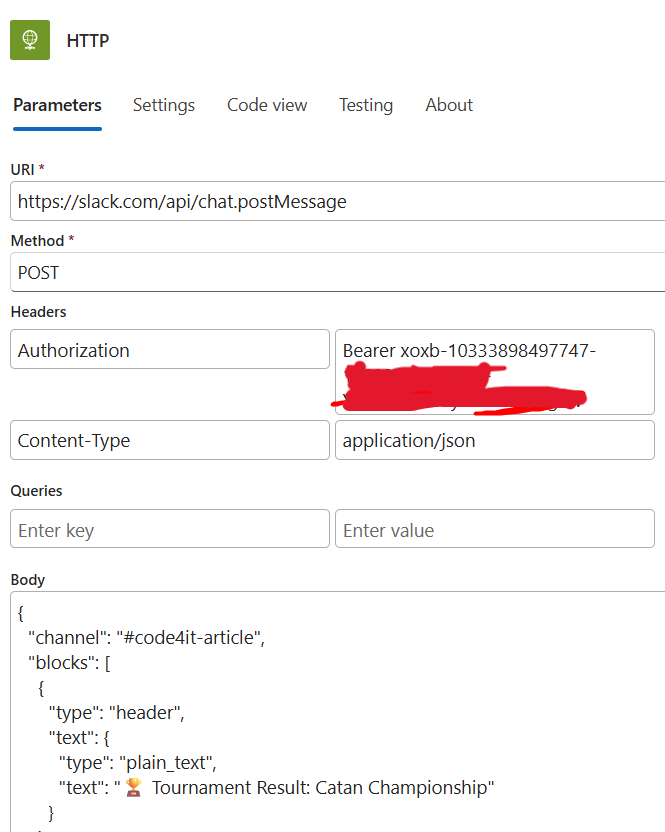Select the Bearer token value field
The height and width of the screenshot is (832, 665).
[x=494, y=372]
